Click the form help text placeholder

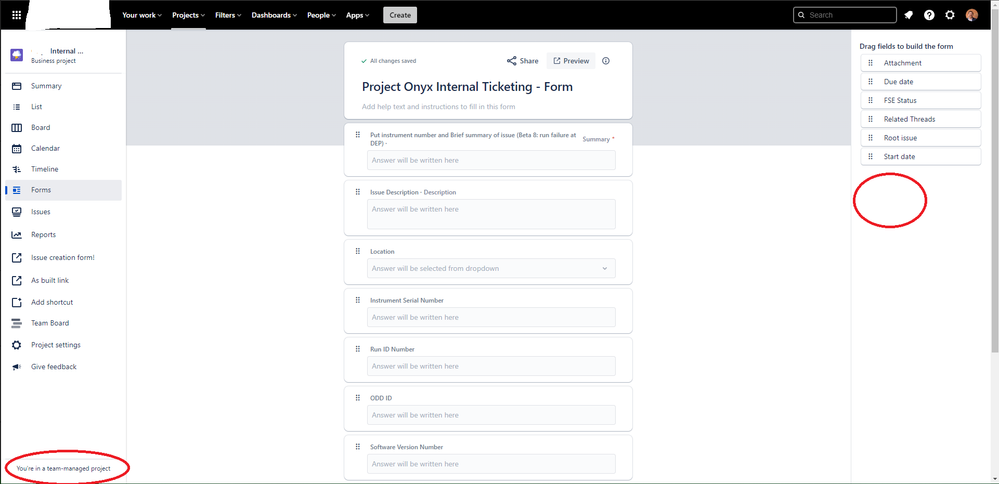pyautogui.click(x=438, y=106)
